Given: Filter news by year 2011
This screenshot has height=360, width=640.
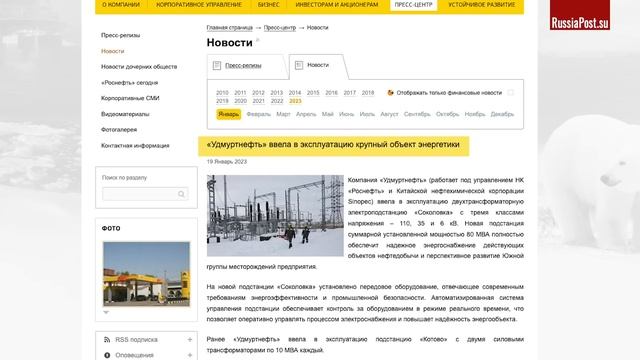Looking at the screenshot, I should (x=240, y=93).
